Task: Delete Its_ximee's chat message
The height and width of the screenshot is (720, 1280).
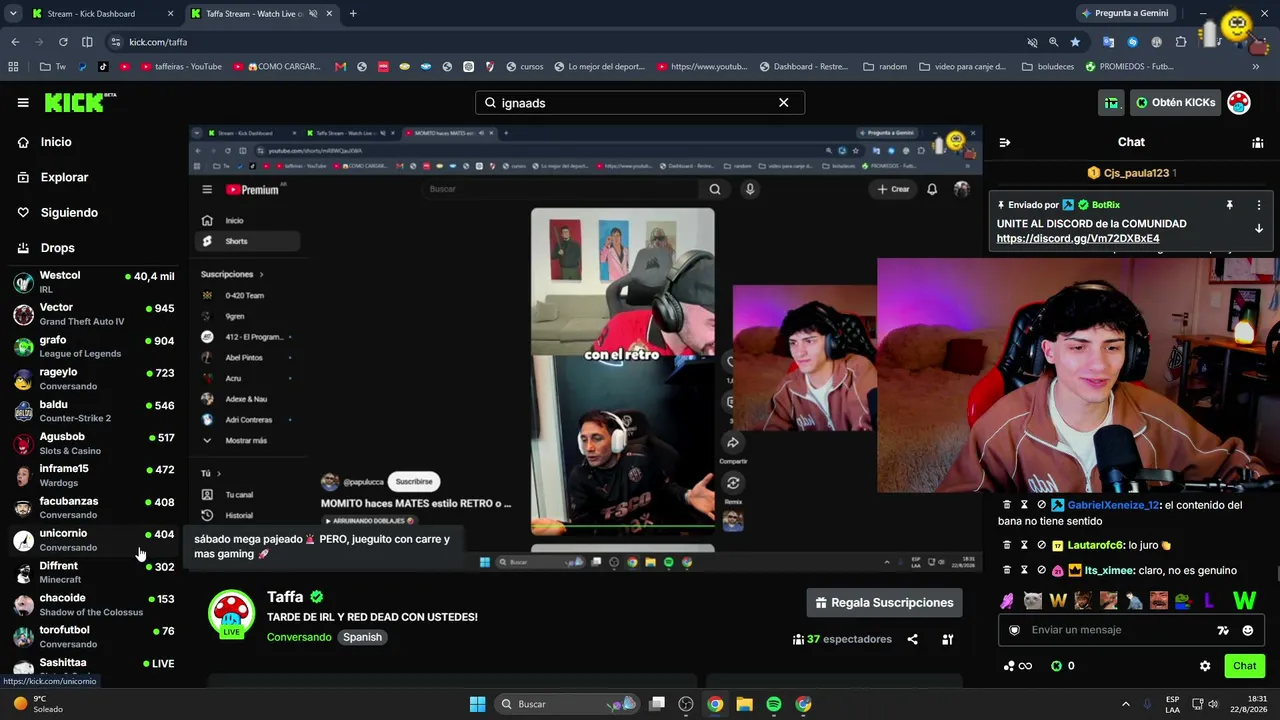Action: (1007, 570)
